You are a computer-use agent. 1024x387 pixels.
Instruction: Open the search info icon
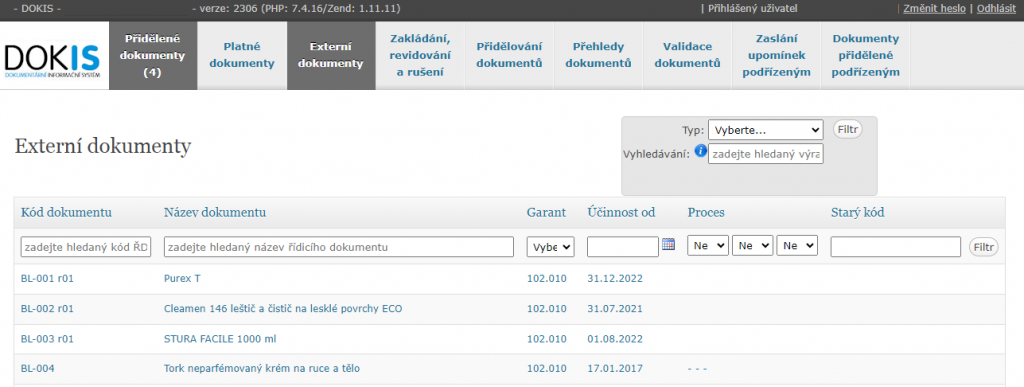701,151
